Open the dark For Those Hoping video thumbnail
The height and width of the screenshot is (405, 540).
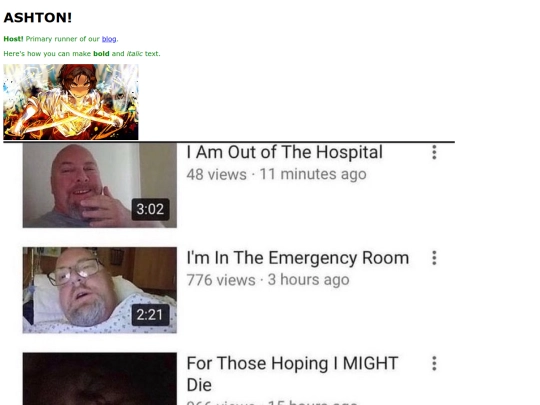(x=100, y=378)
